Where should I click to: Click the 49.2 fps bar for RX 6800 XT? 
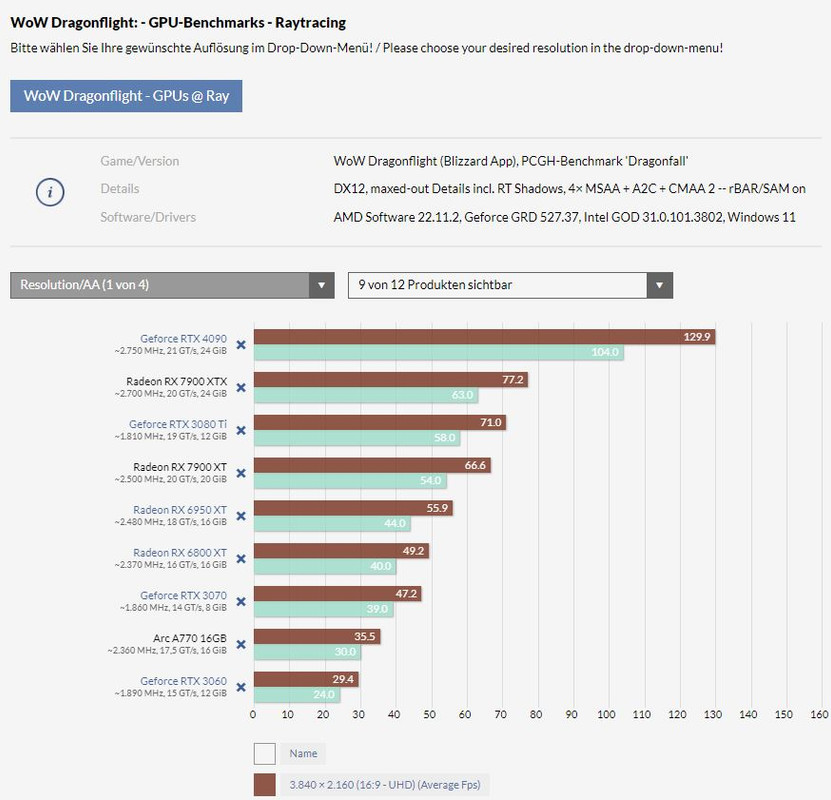pyautogui.click(x=341, y=551)
